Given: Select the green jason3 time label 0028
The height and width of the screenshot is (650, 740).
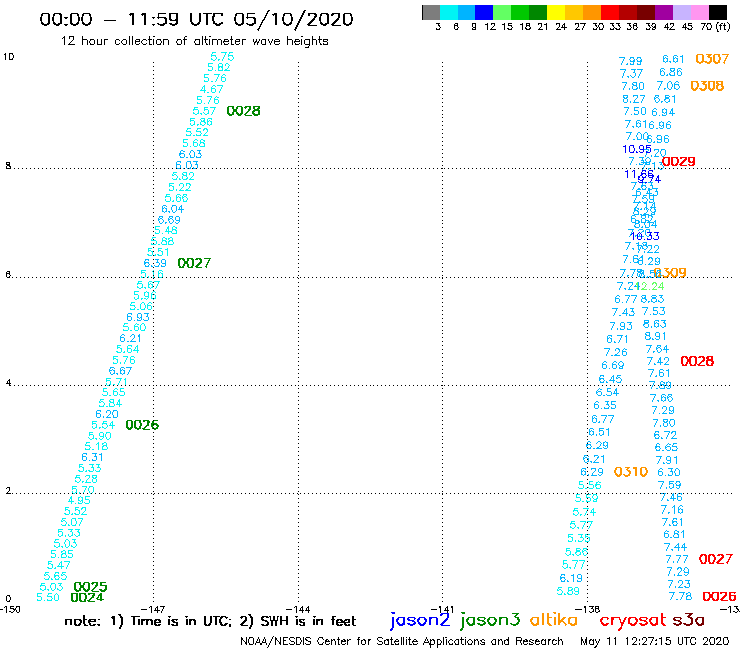Looking at the screenshot, I should pos(244,111).
